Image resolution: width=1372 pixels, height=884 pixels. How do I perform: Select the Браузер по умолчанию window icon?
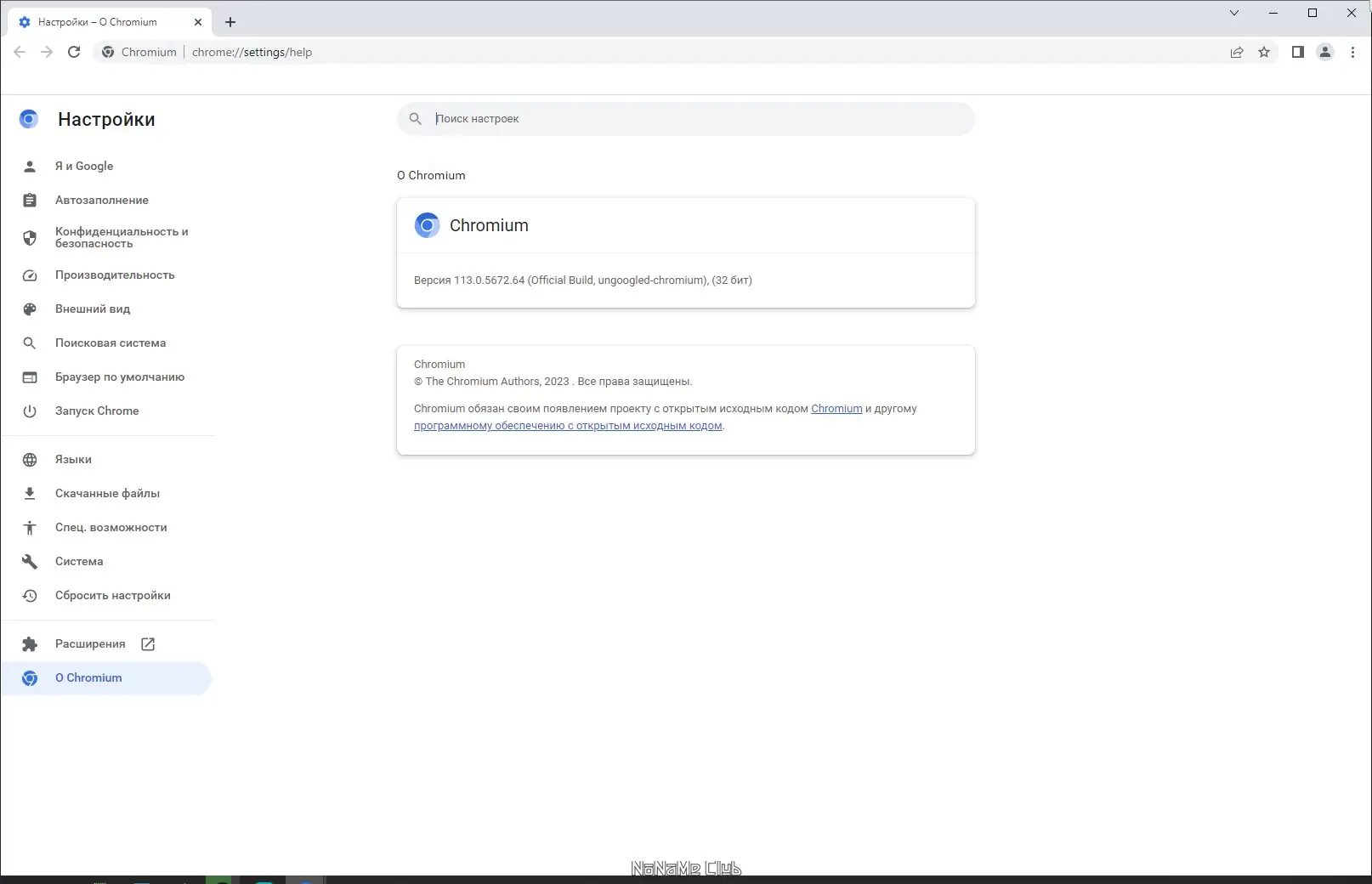tap(30, 377)
